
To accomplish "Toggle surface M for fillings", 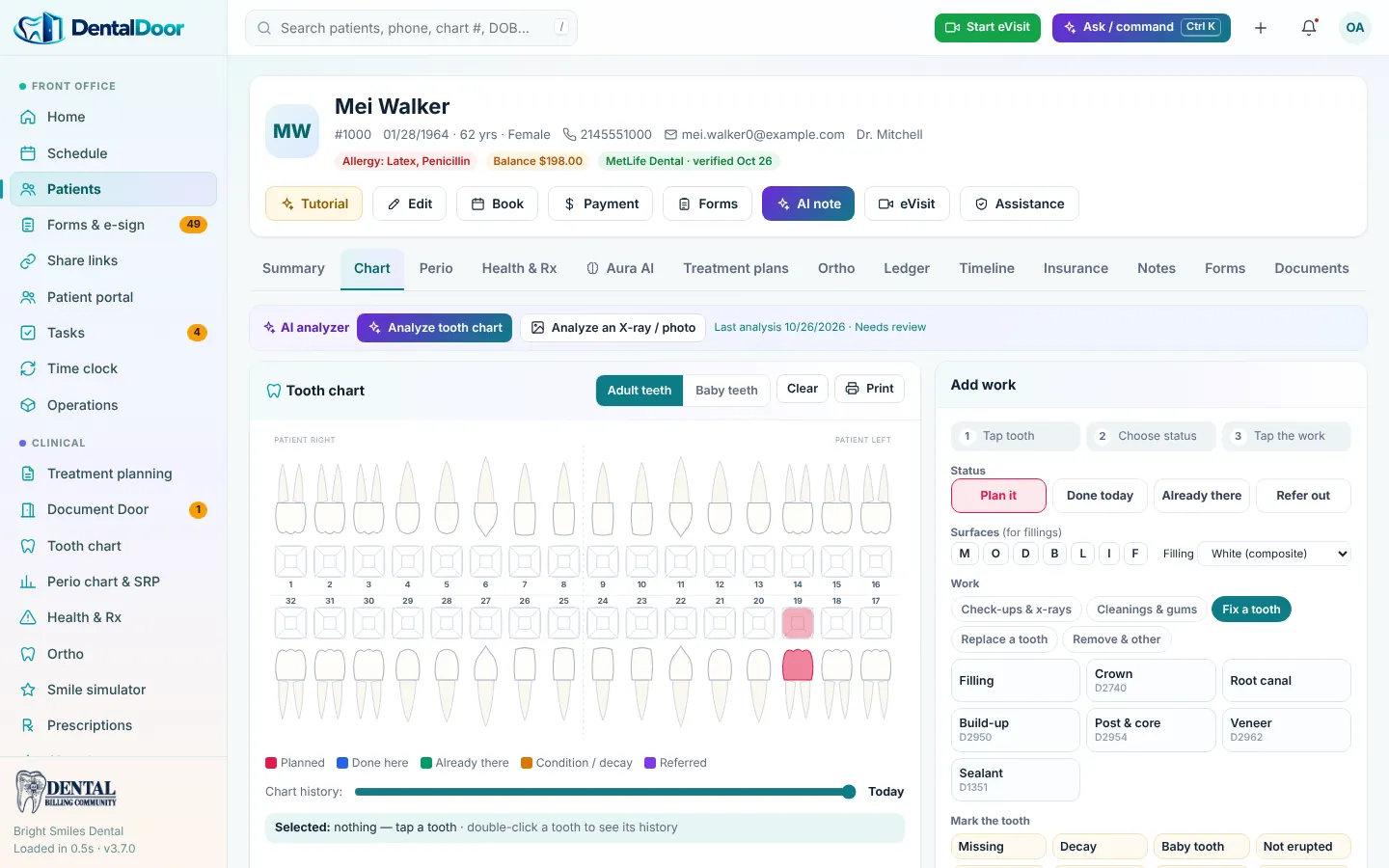I will tap(965, 554).
